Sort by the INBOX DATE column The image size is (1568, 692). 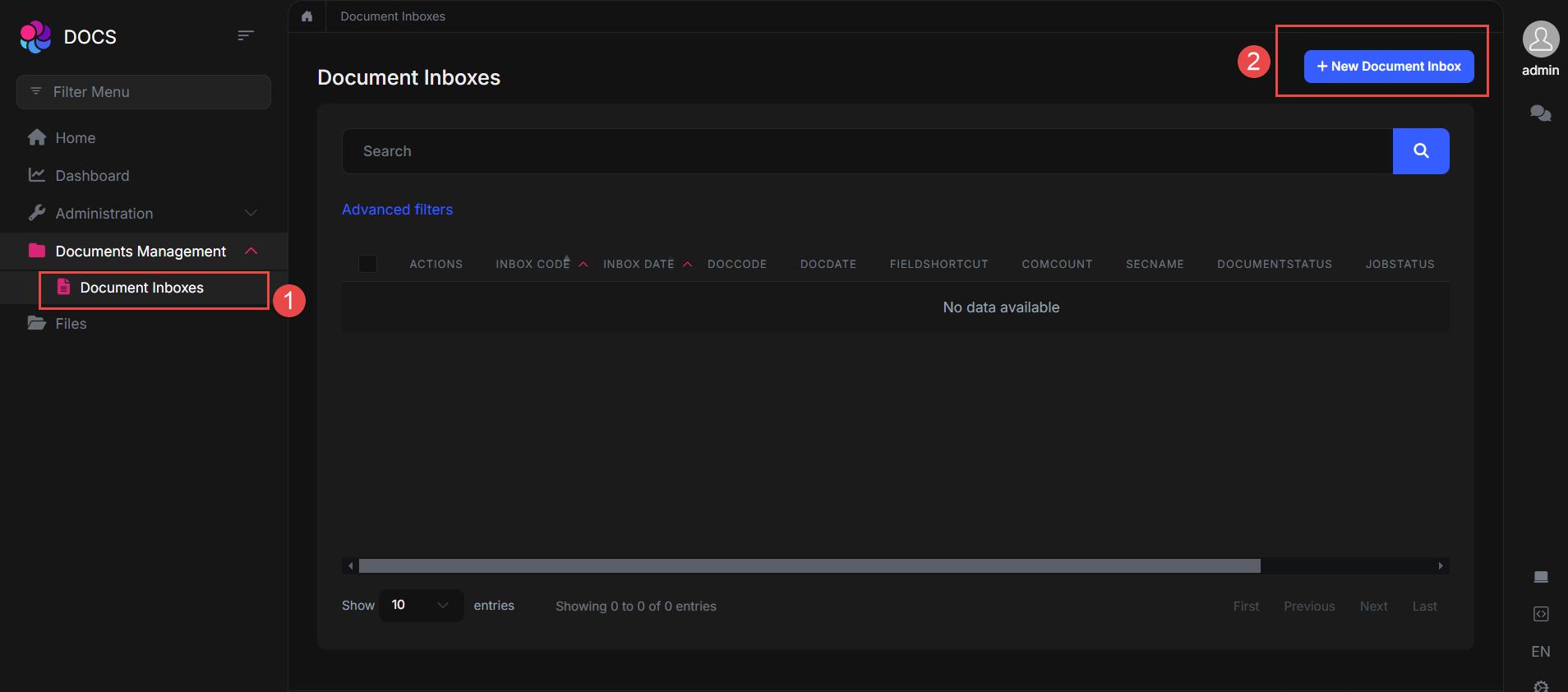pyautogui.click(x=639, y=264)
